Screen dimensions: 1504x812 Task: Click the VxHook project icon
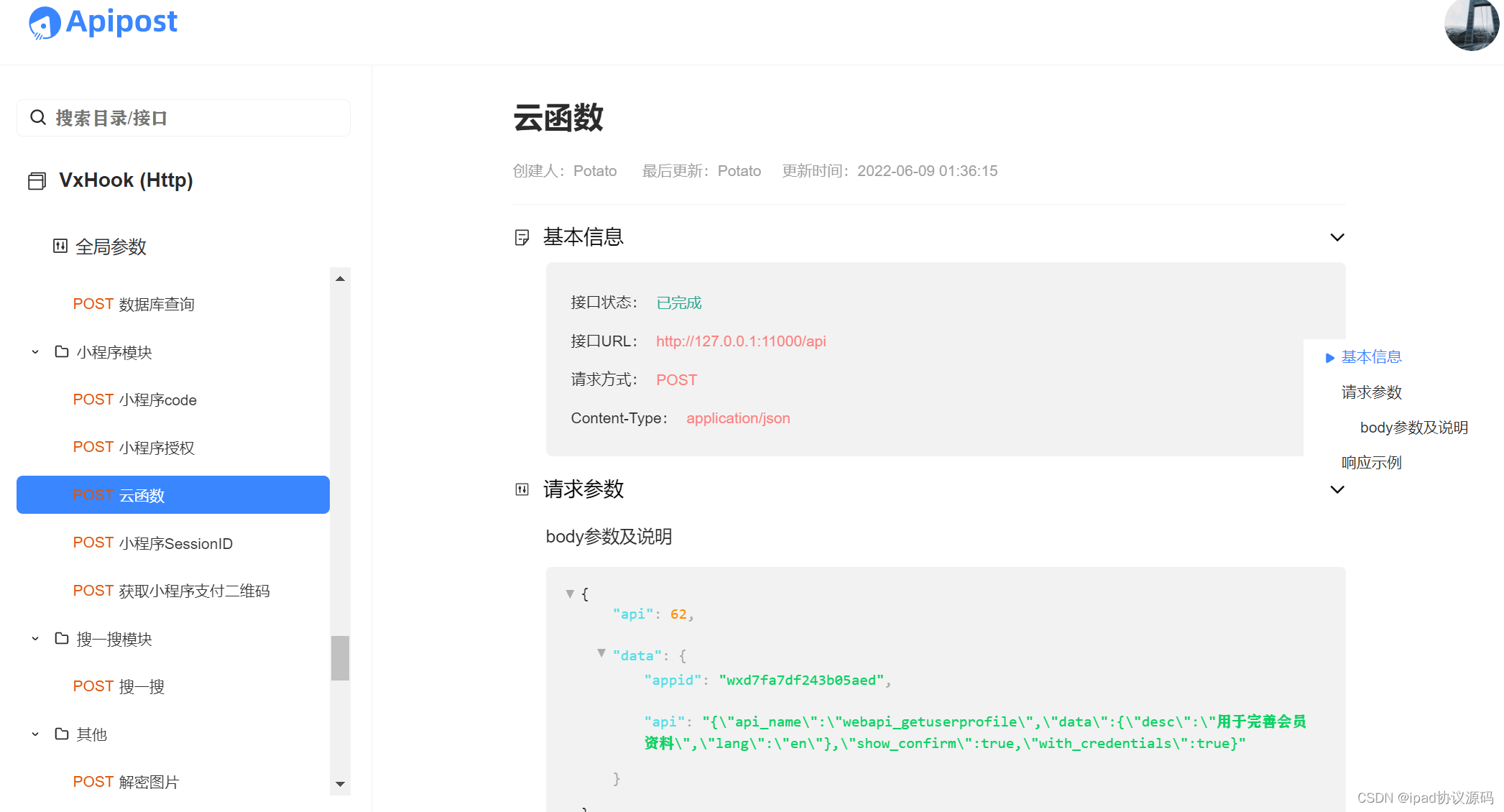tap(37, 180)
